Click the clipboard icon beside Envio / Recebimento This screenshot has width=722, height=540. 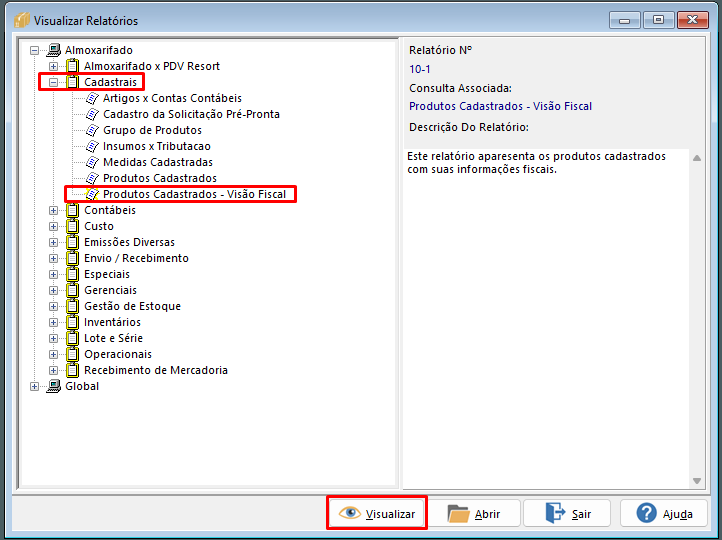[72, 258]
